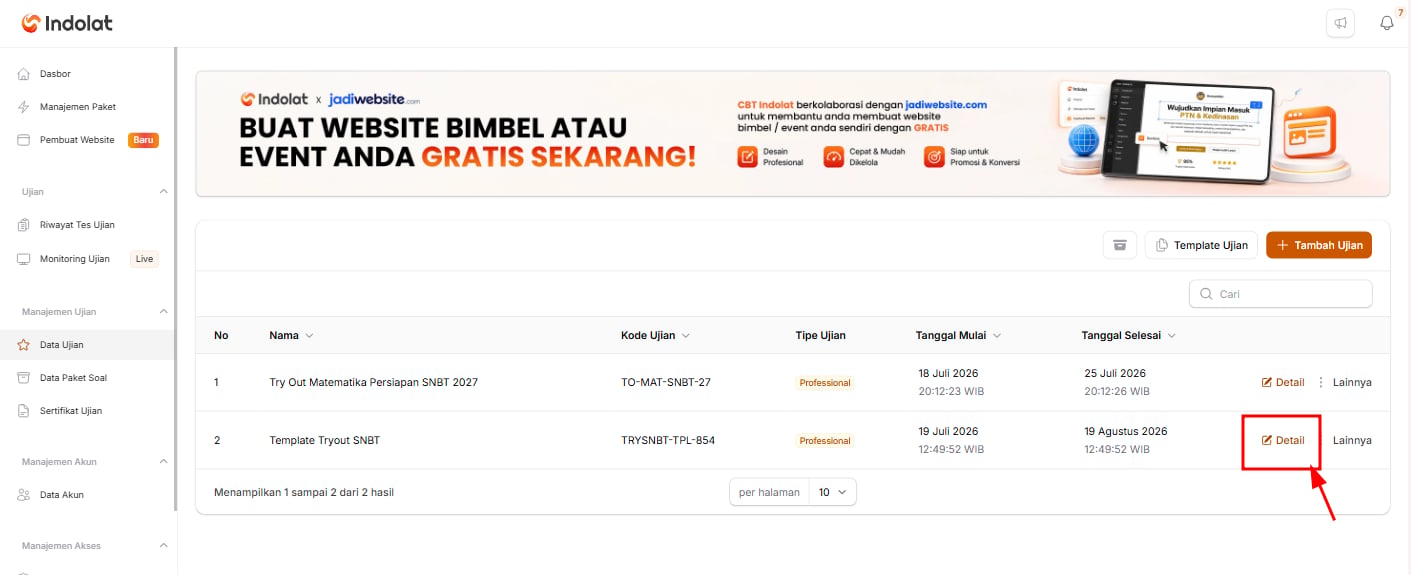Image resolution: width=1411 pixels, height=575 pixels.
Task: Open Data Akun menu item
Action: click(x=88, y=495)
